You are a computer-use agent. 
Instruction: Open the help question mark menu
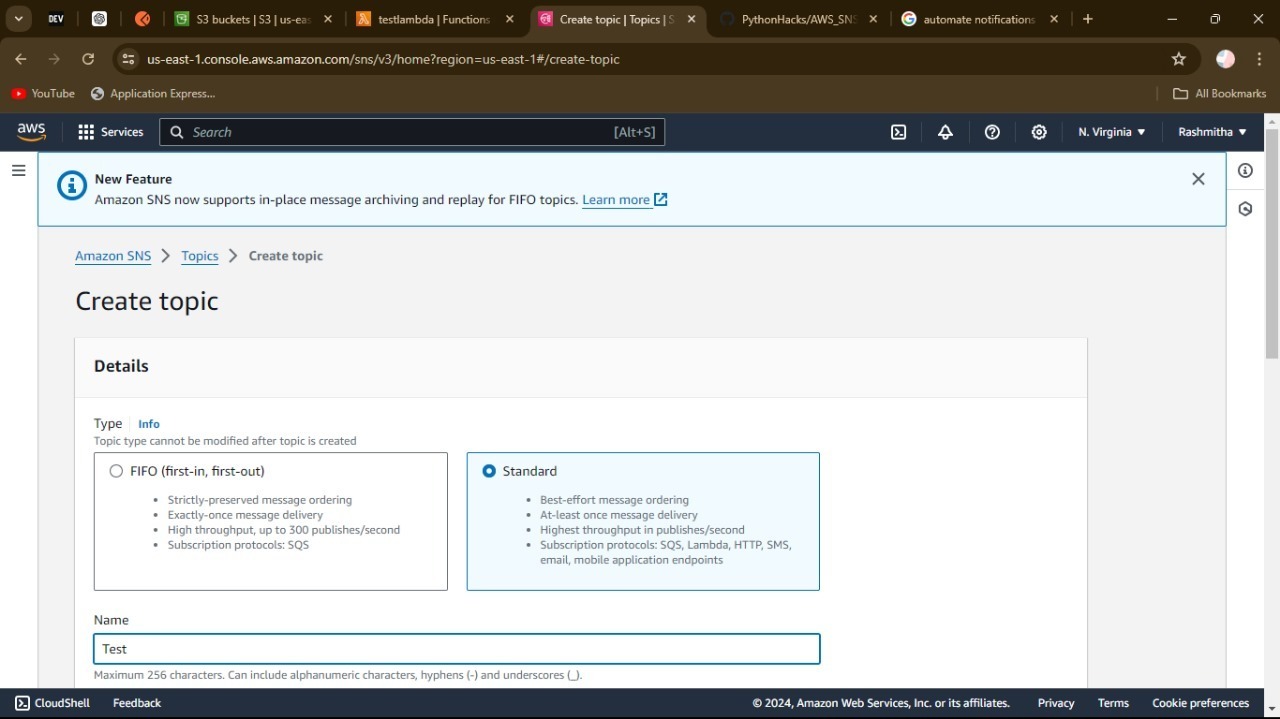[x=992, y=132]
